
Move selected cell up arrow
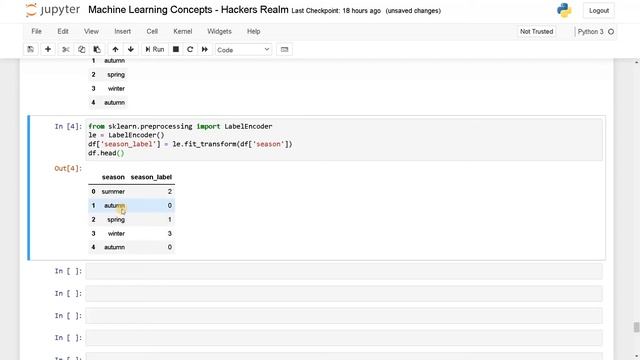pyautogui.click(x=115, y=49)
